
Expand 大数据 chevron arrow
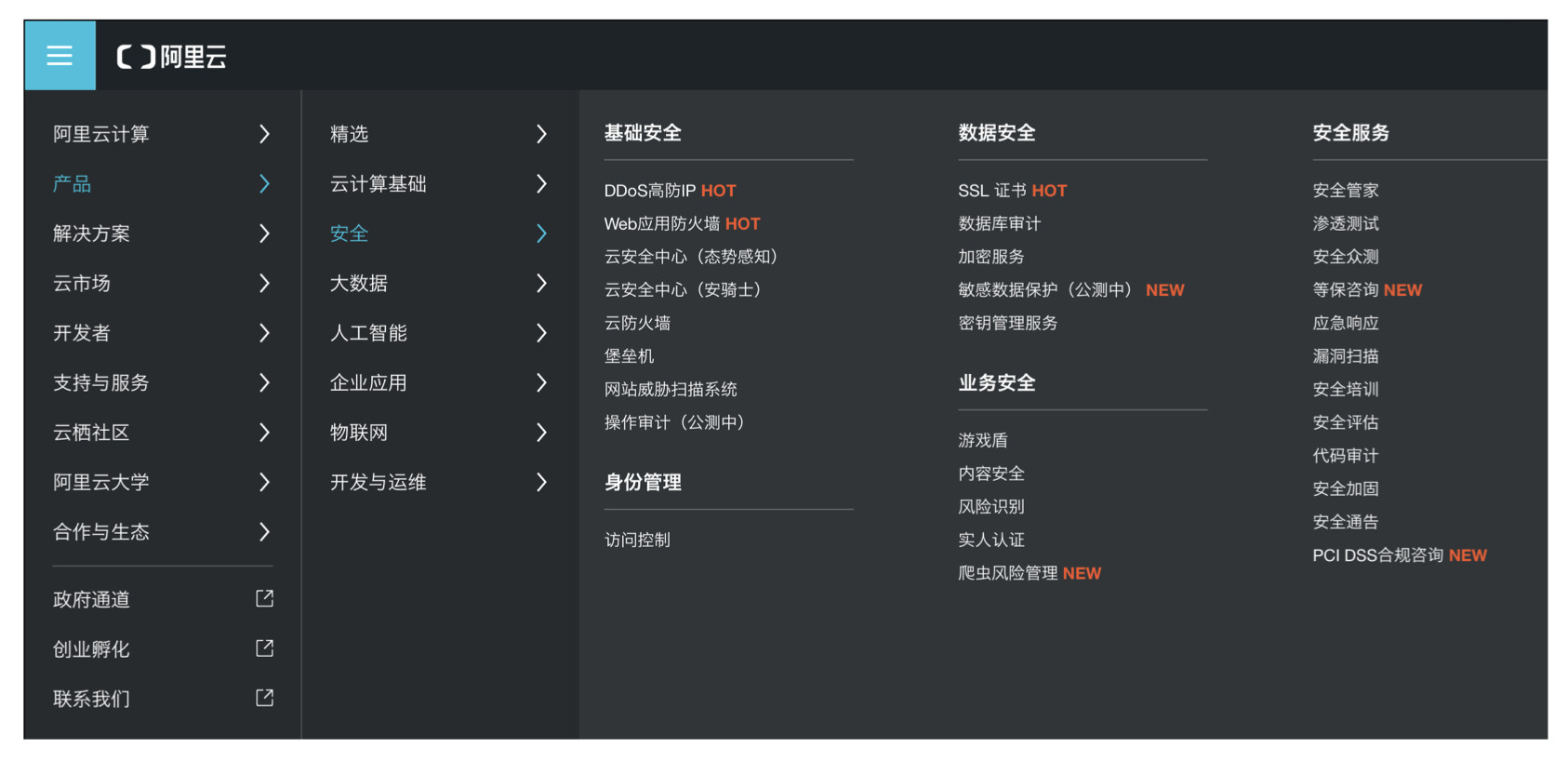pyautogui.click(x=541, y=283)
